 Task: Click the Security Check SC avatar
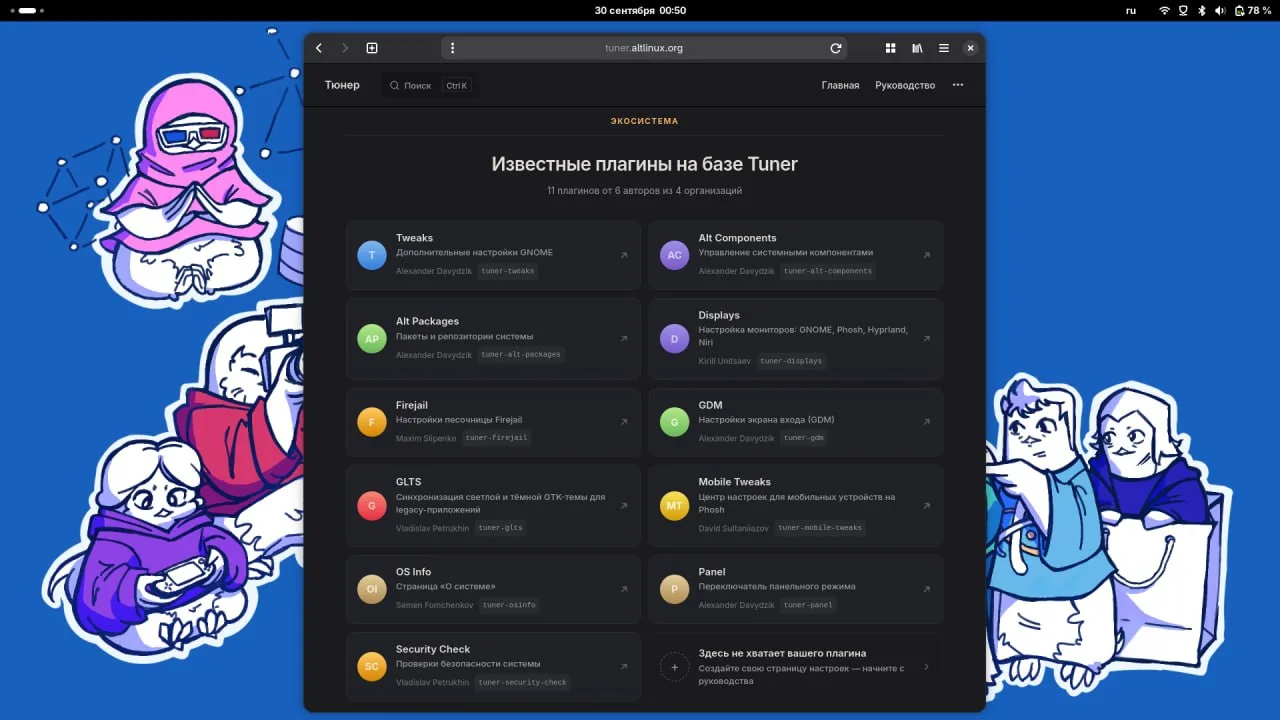point(372,666)
